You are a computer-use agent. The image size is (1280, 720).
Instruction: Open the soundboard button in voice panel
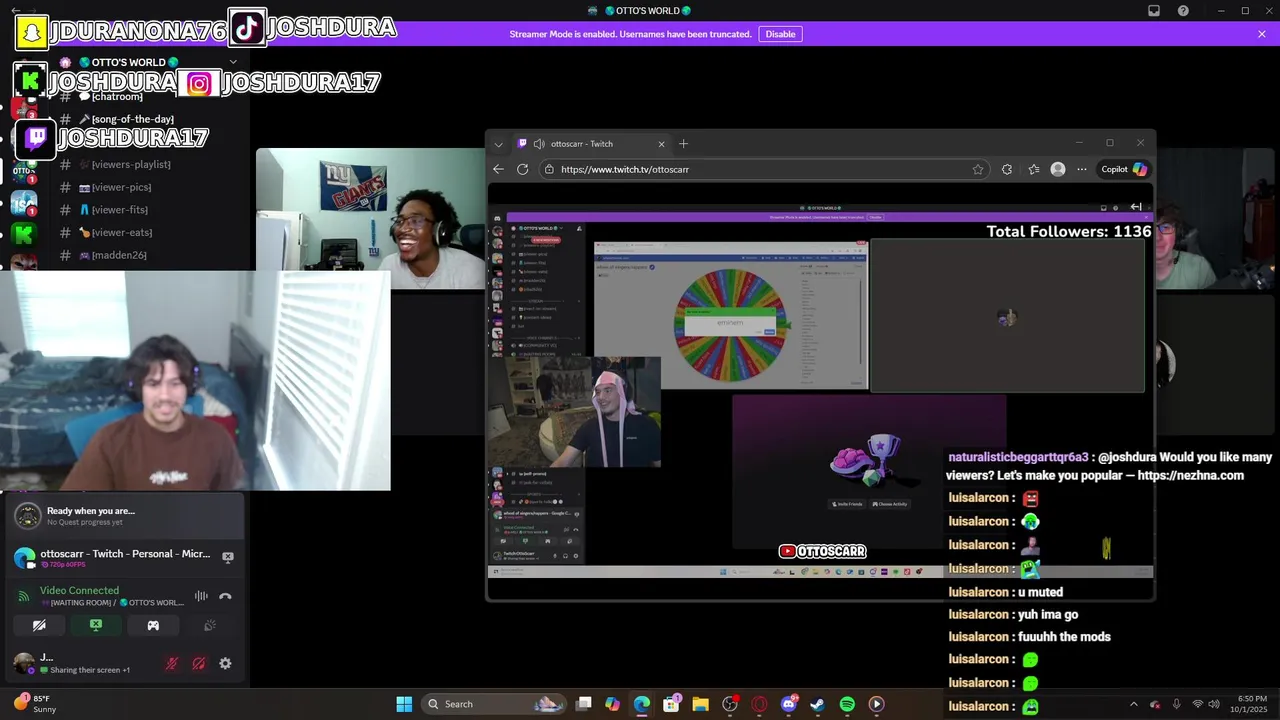click(210, 625)
